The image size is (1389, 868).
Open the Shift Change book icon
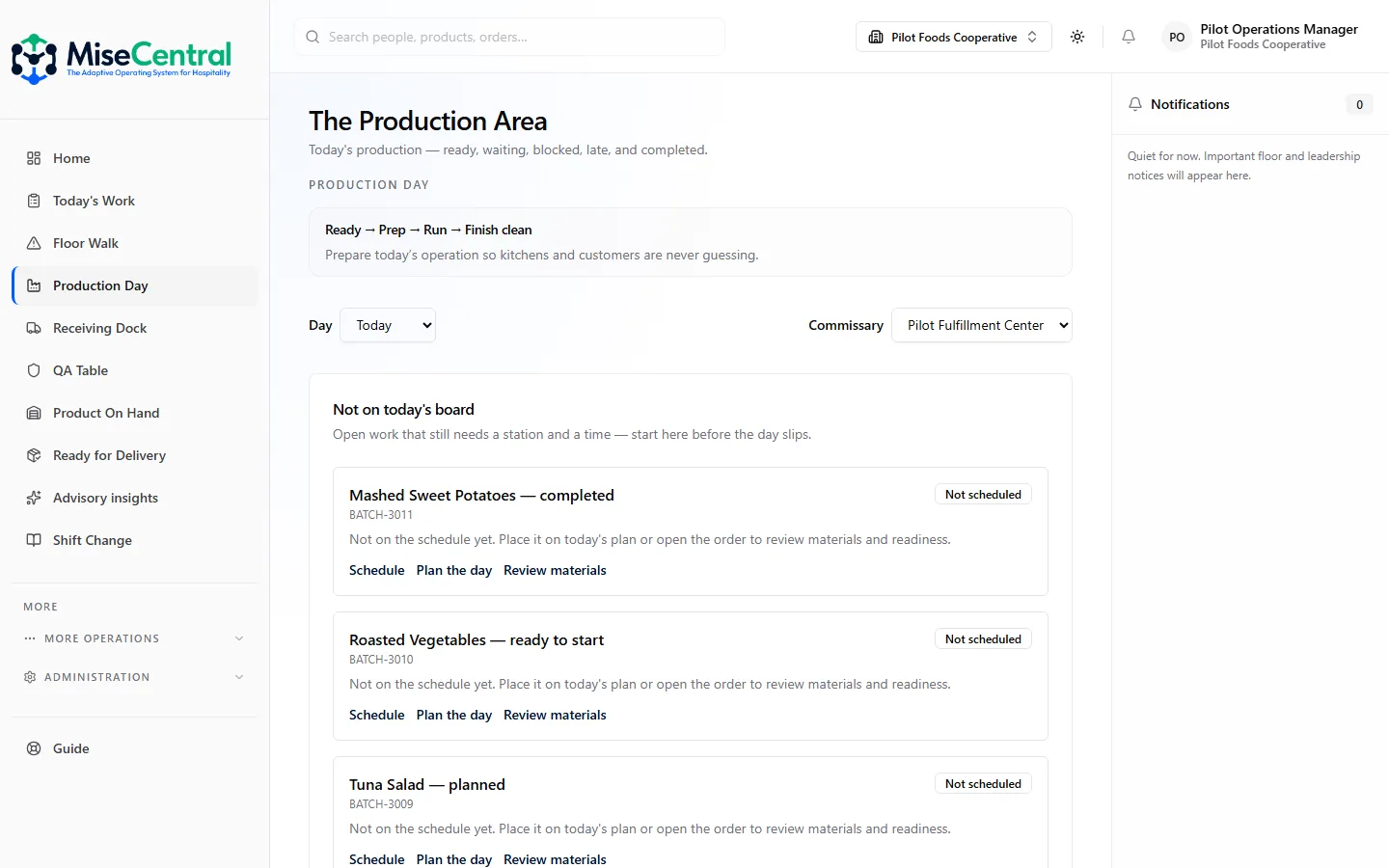pyautogui.click(x=34, y=540)
